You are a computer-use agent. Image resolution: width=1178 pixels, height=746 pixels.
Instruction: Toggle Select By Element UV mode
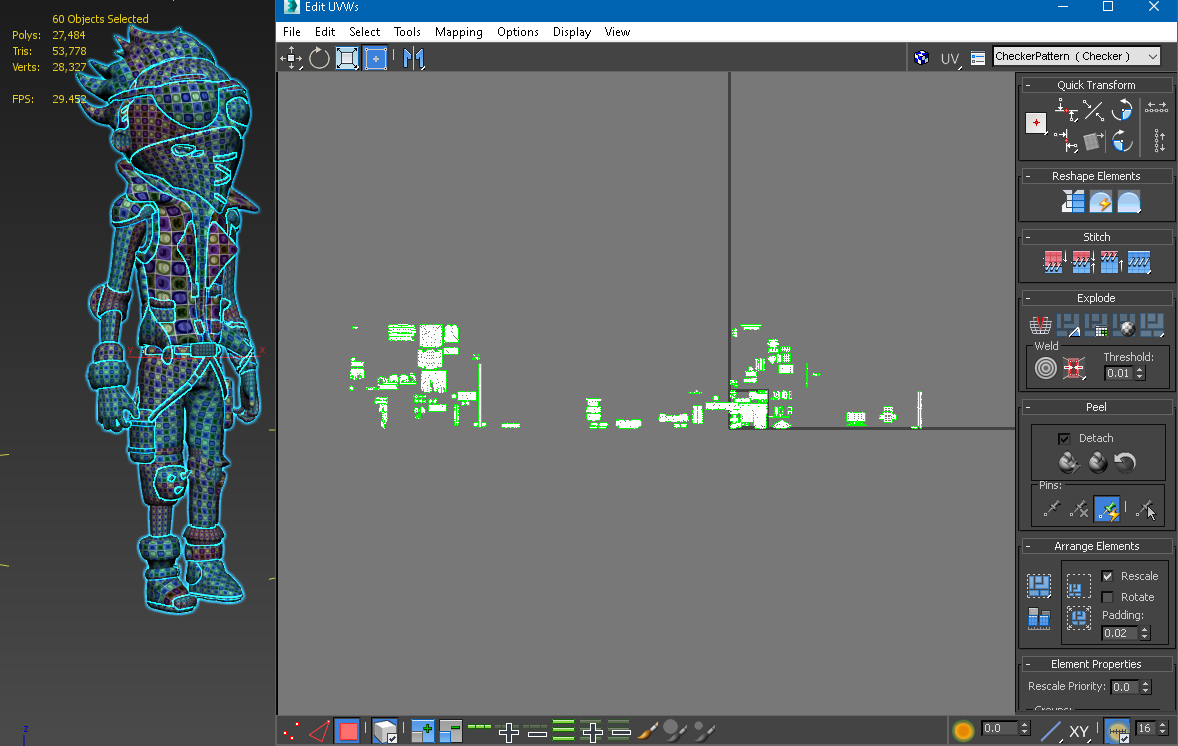pyautogui.click(x=385, y=731)
